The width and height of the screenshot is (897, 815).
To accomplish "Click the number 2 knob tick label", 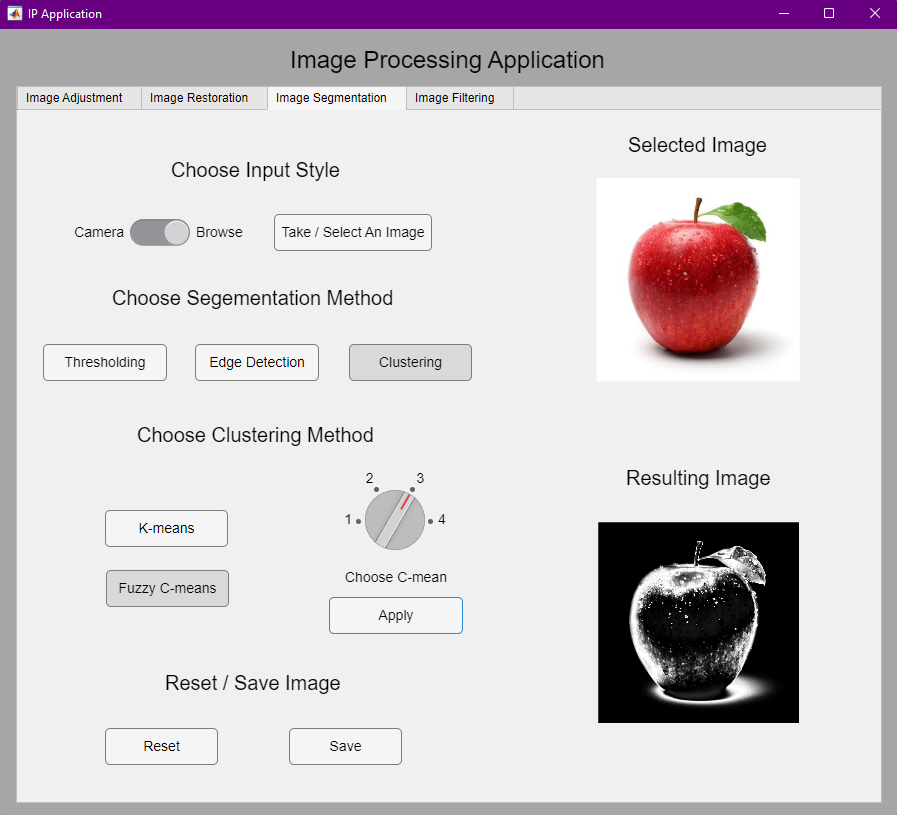I will 370,478.
